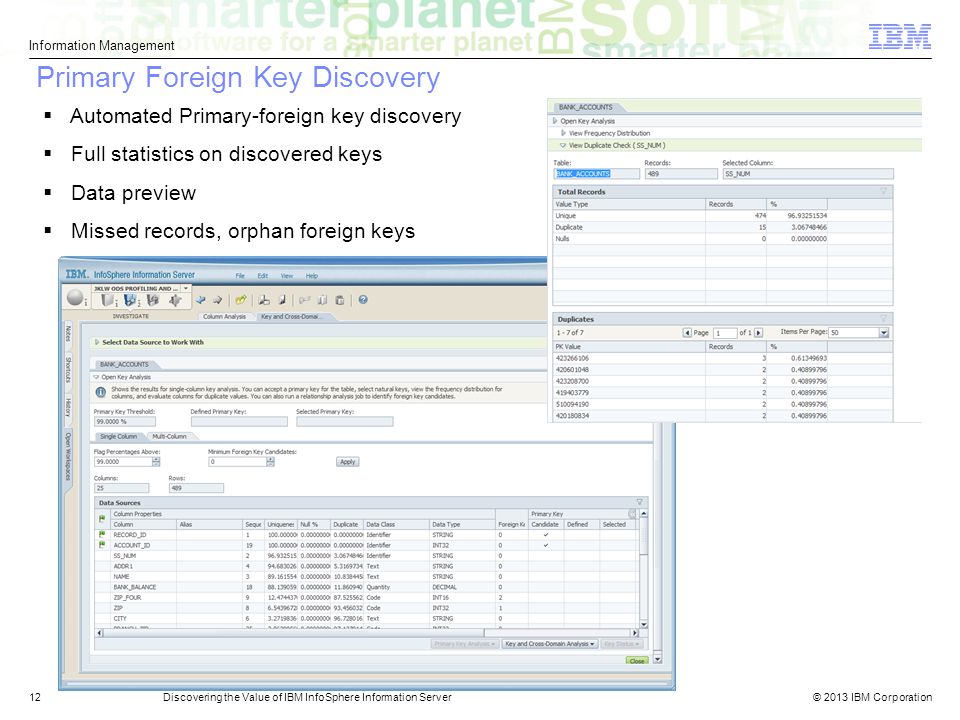Select the ZIP_FOUR row in Data Sources
The height and width of the screenshot is (720, 960).
click(366, 598)
